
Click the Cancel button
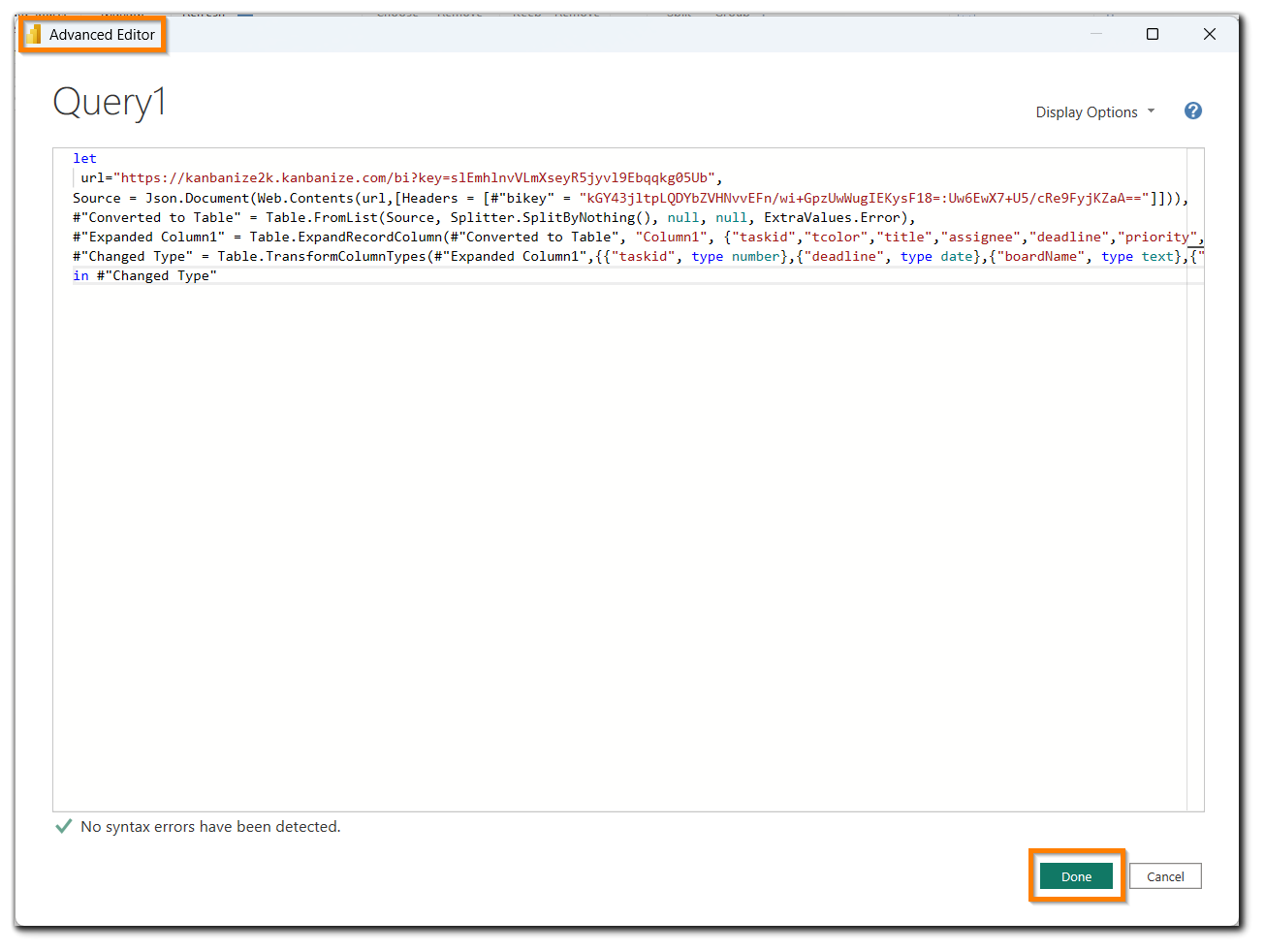pos(1165,876)
